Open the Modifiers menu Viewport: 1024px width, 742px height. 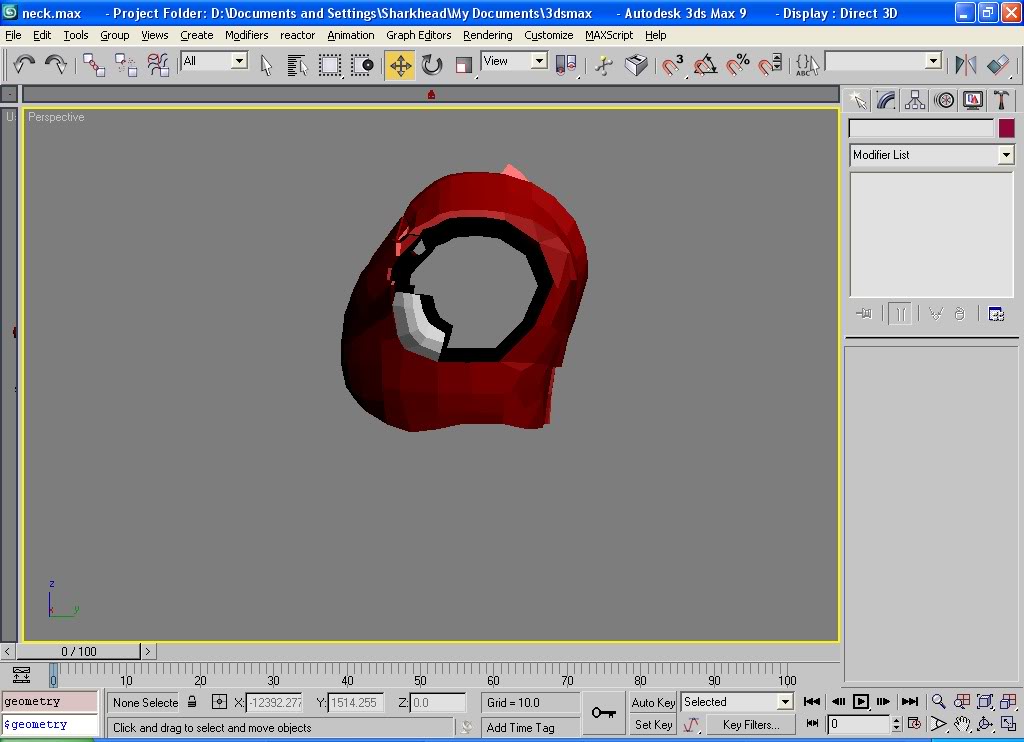coord(246,35)
